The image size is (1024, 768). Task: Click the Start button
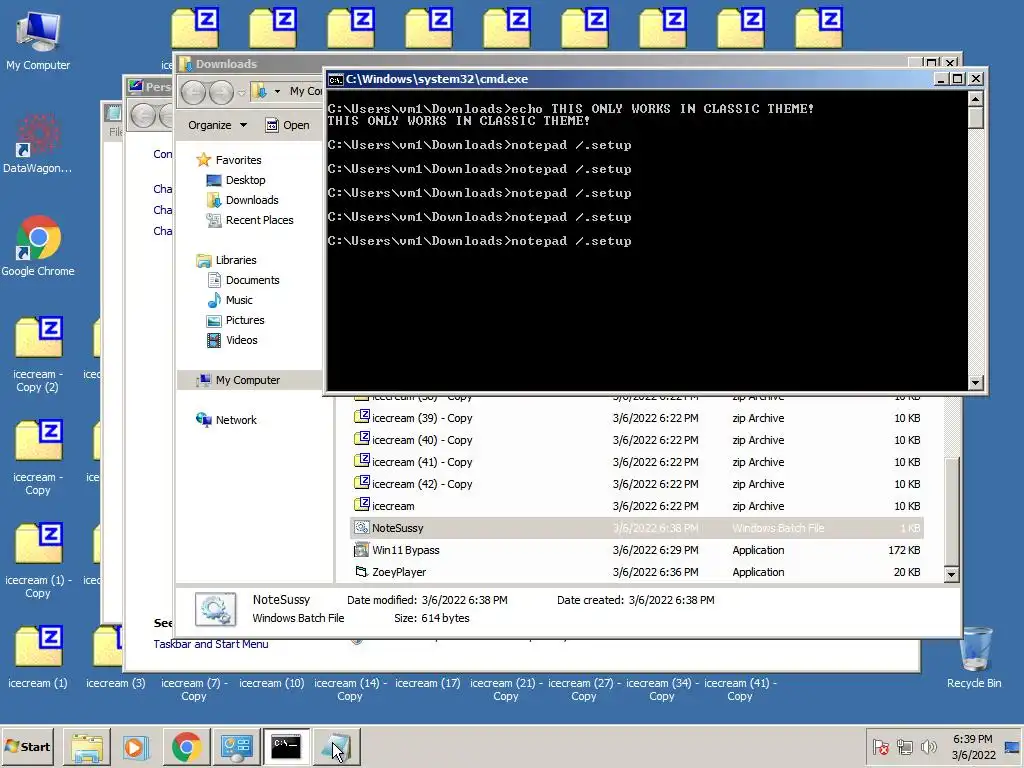[x=27, y=746]
